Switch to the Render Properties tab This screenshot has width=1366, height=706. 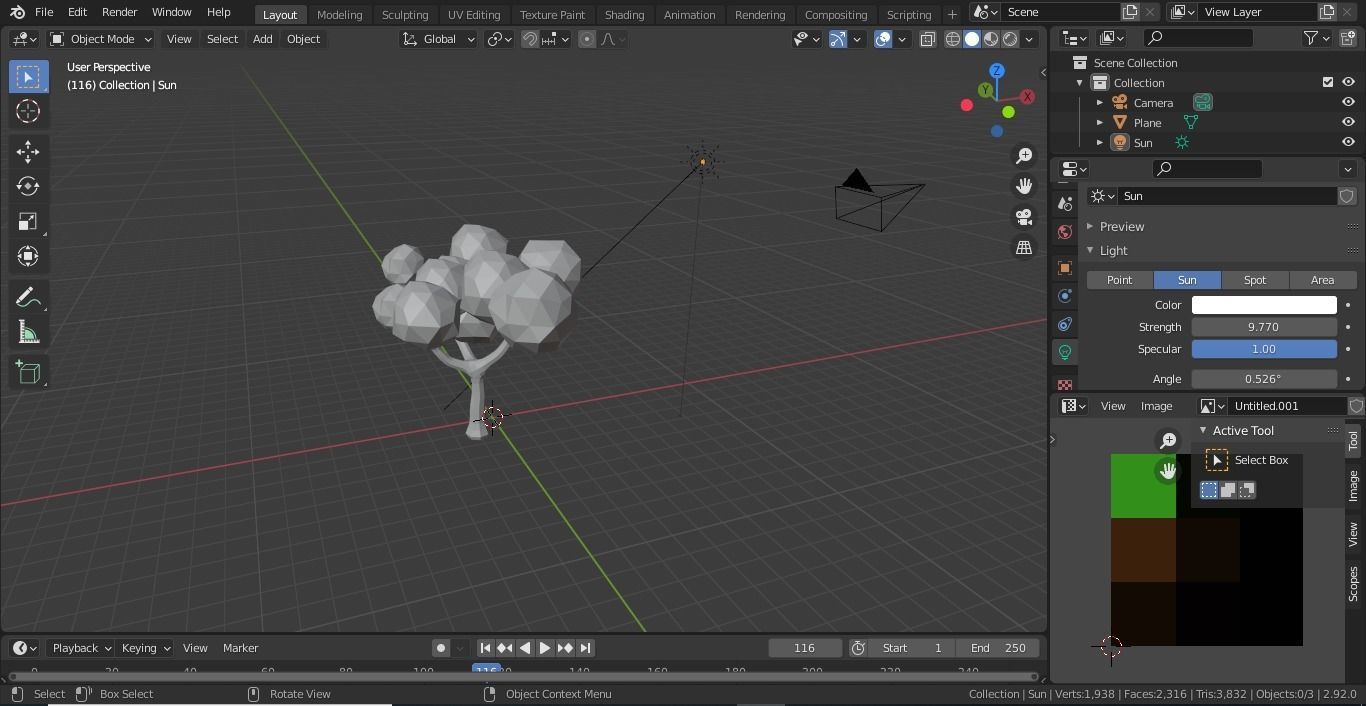click(1064, 203)
